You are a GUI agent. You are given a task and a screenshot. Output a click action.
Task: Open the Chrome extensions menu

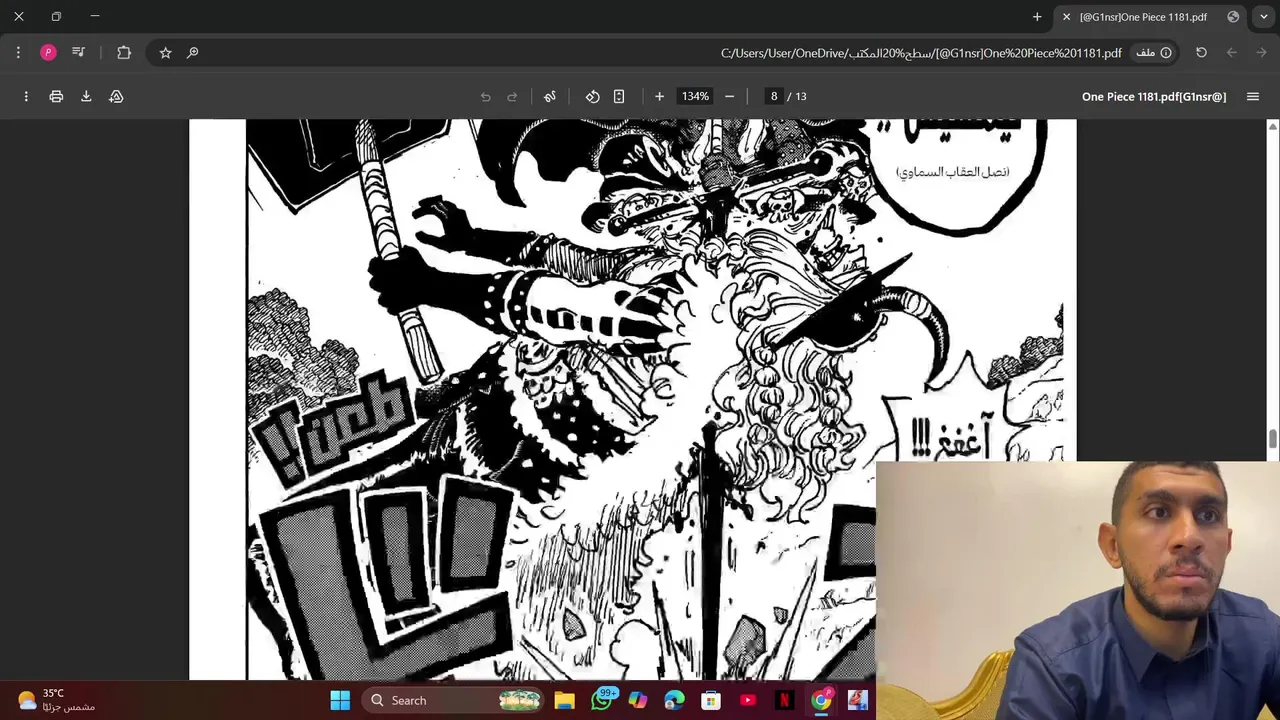(x=124, y=52)
